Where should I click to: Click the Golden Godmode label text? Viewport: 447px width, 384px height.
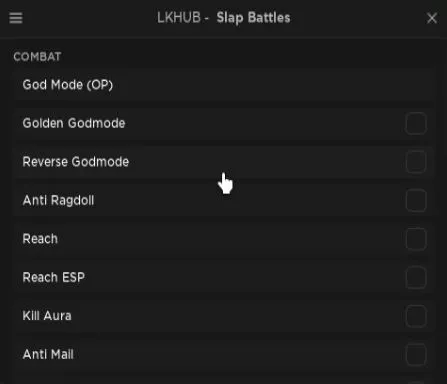click(x=74, y=123)
